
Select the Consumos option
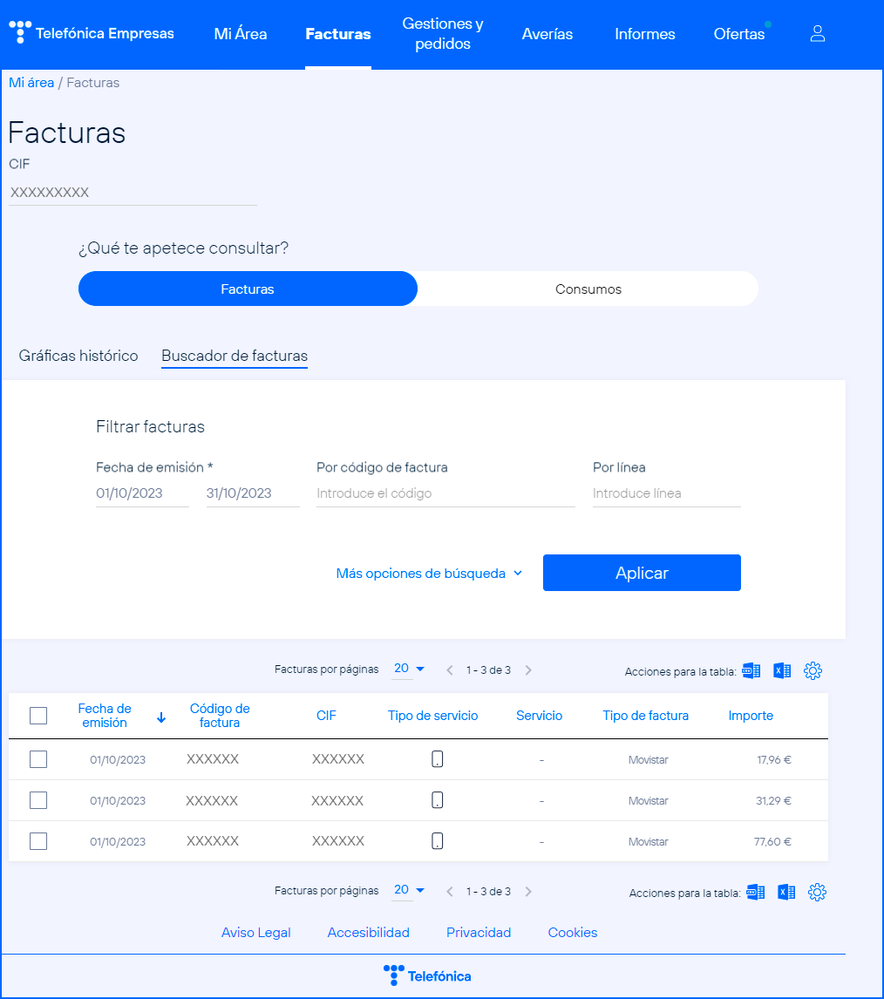pos(588,289)
